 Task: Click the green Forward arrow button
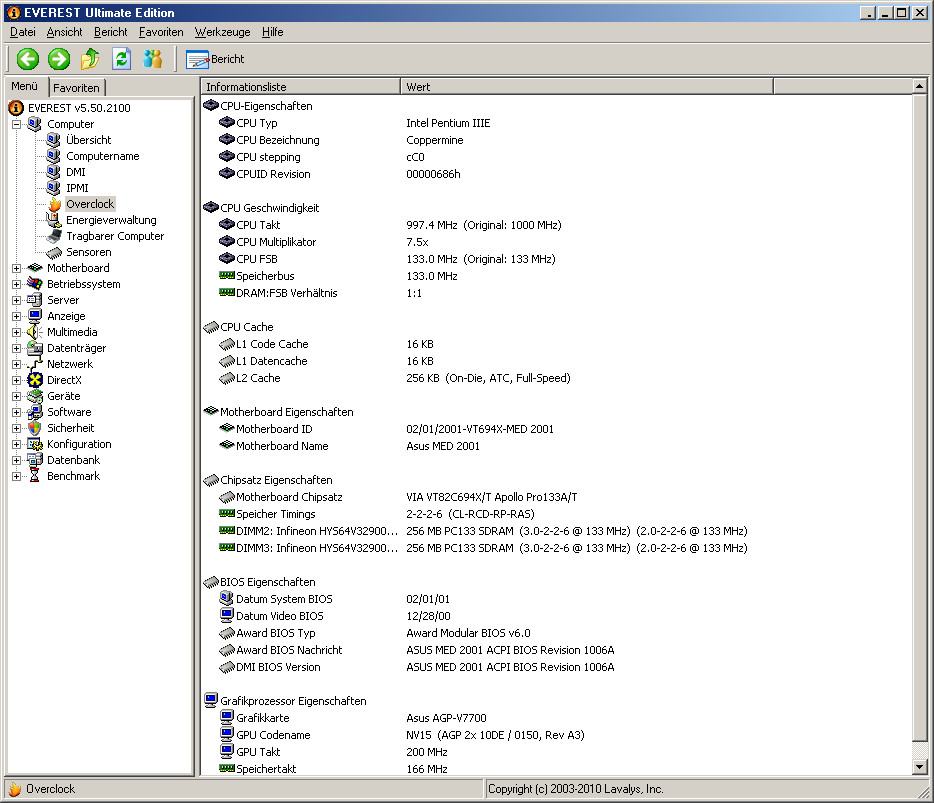click(x=58, y=59)
